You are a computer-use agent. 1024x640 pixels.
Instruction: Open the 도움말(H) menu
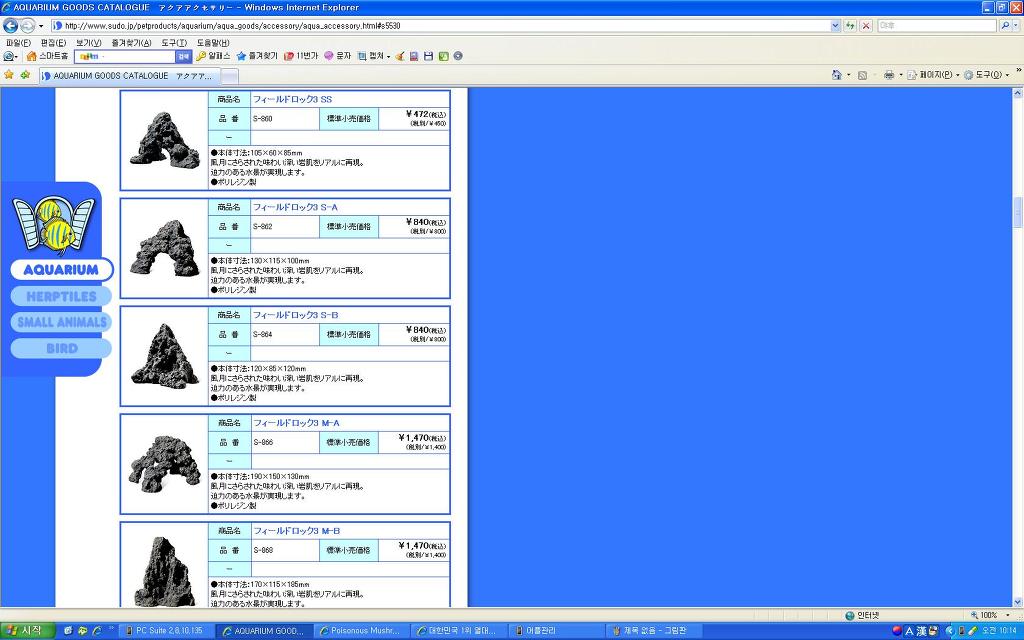pyautogui.click(x=213, y=42)
